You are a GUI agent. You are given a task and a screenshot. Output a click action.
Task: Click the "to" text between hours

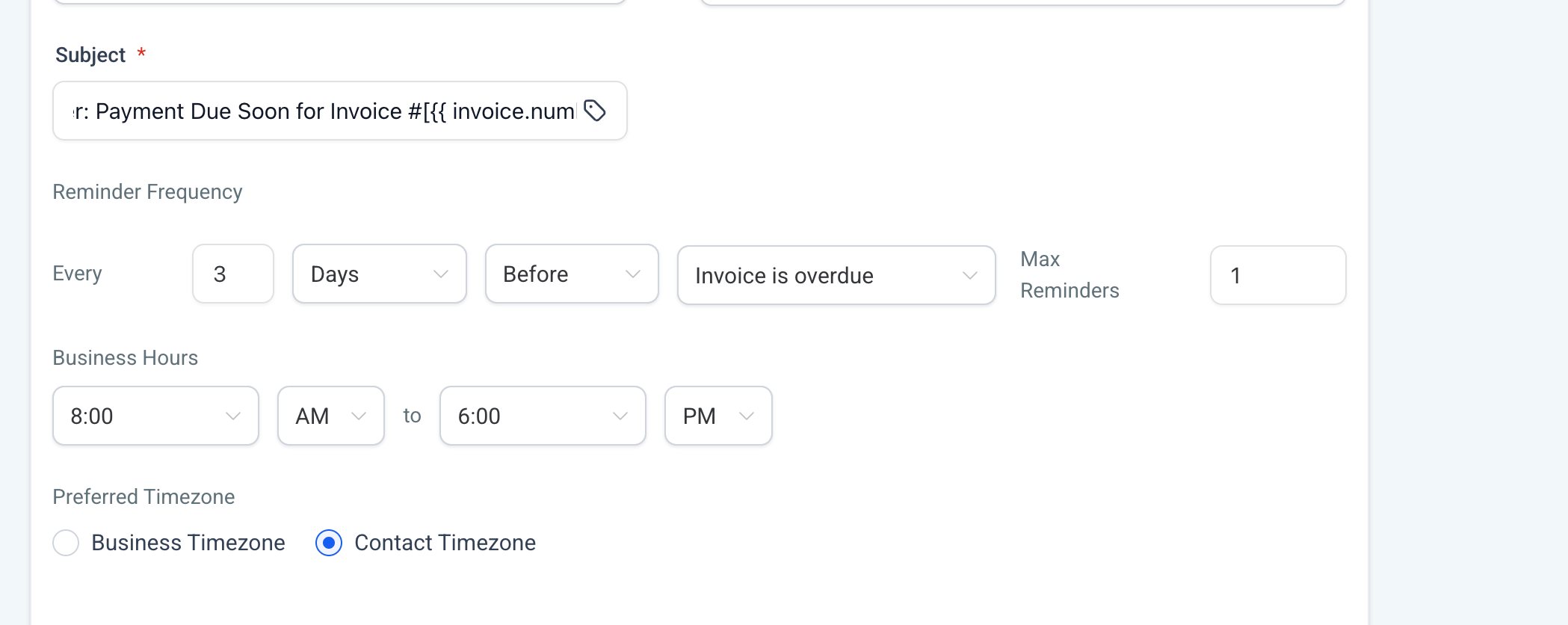point(412,416)
